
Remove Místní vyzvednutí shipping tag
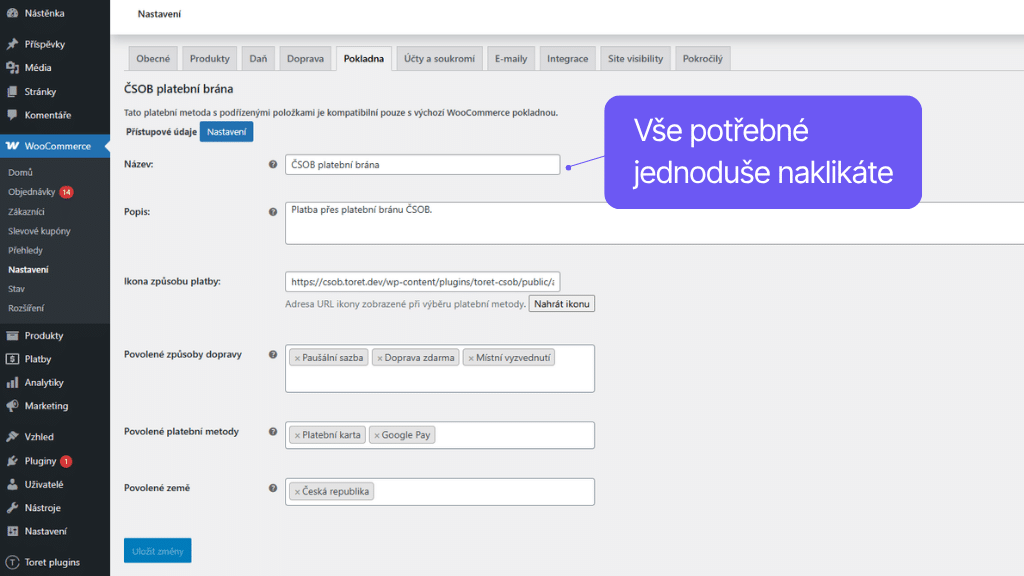point(471,359)
